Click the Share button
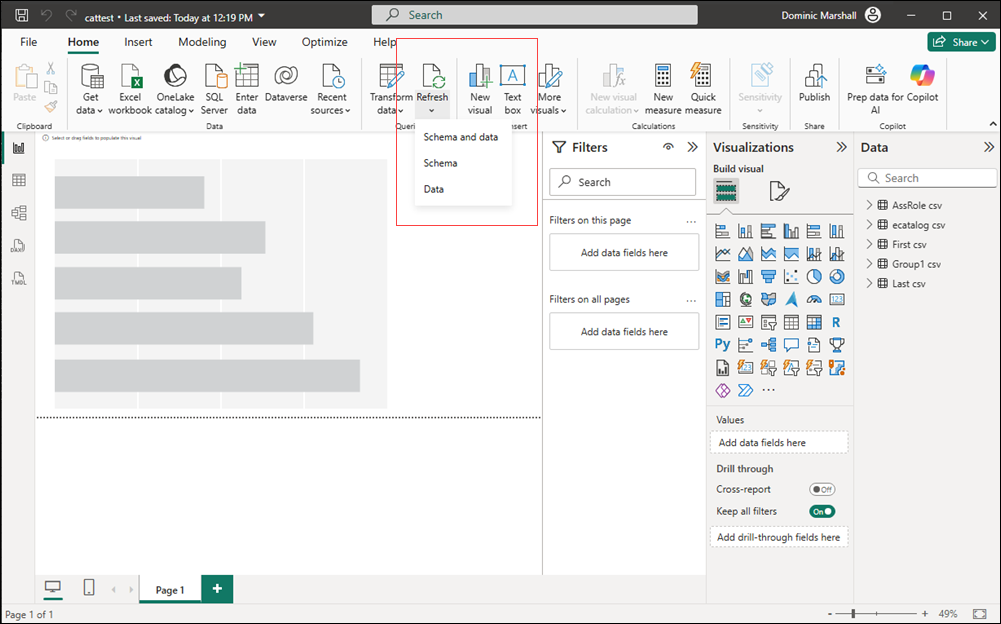 [x=959, y=42]
